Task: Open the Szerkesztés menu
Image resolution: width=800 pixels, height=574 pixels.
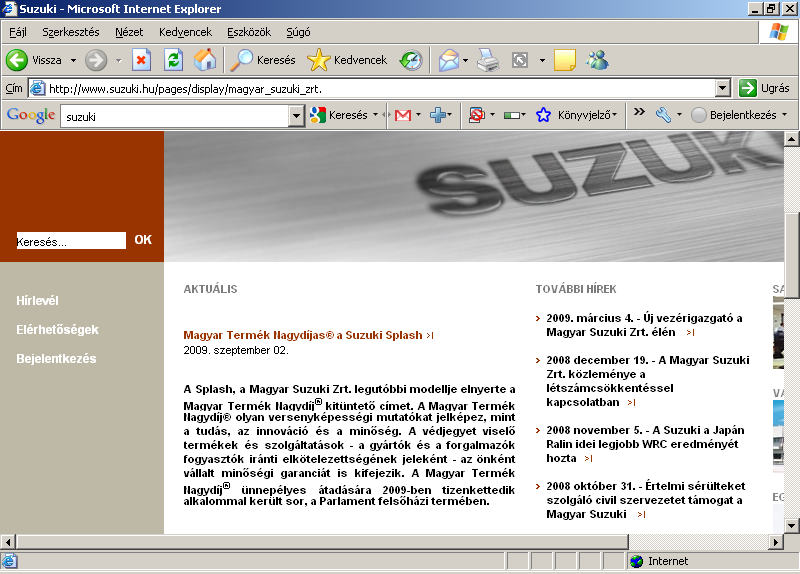Action: [x=71, y=32]
